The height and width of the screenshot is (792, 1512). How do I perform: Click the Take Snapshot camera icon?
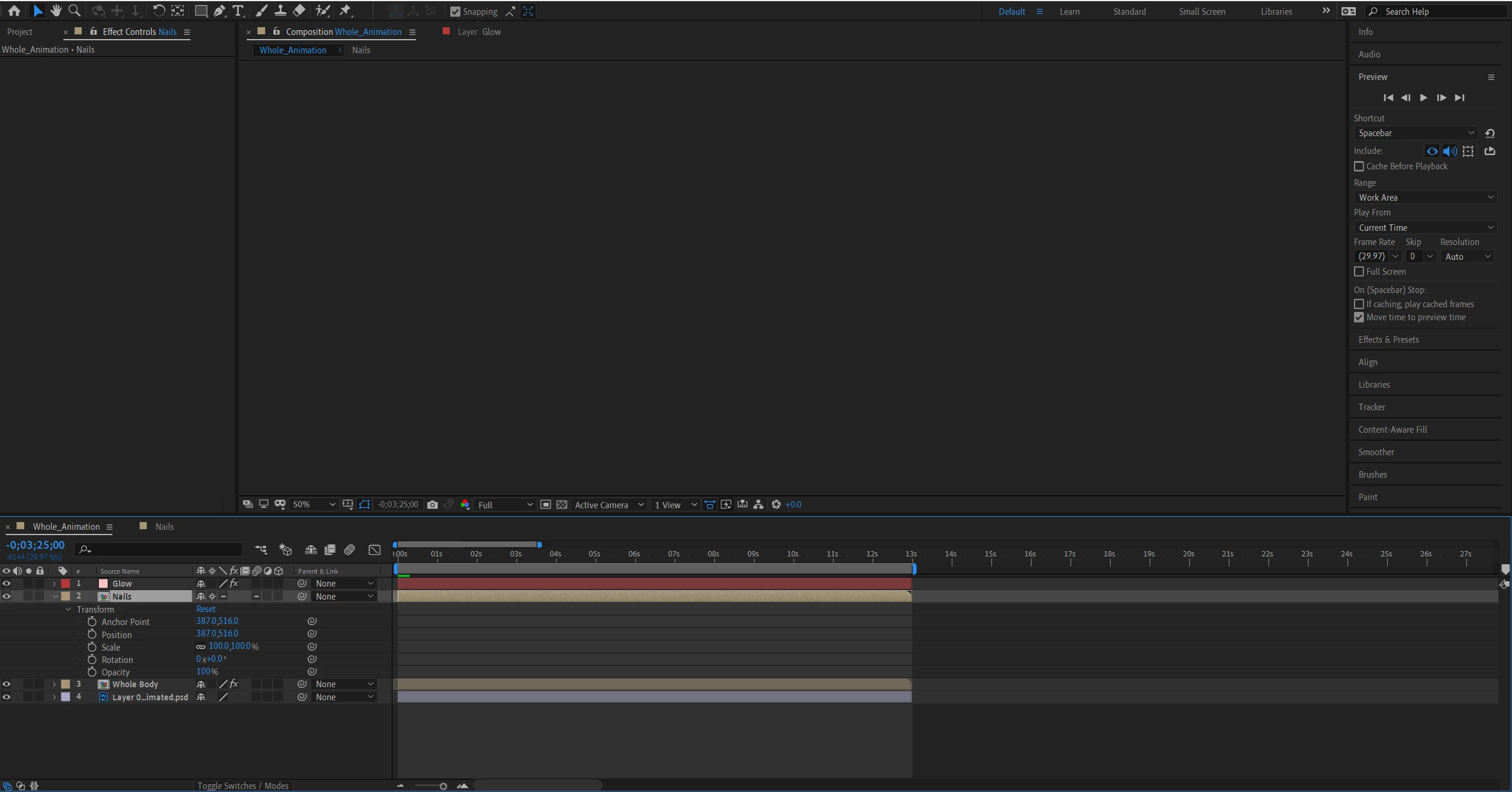(x=433, y=505)
